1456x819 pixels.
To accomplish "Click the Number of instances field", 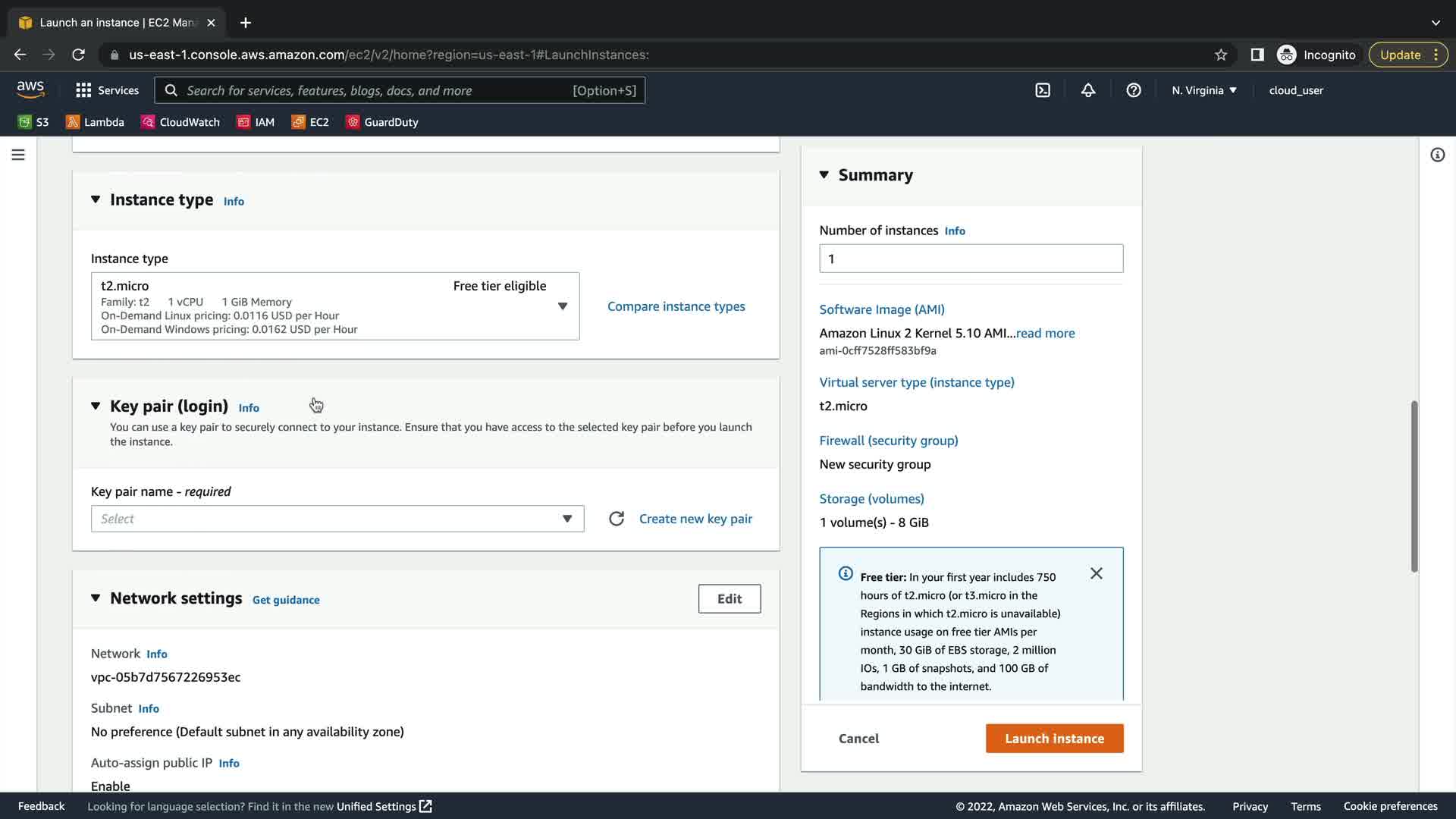I will pos(971,259).
